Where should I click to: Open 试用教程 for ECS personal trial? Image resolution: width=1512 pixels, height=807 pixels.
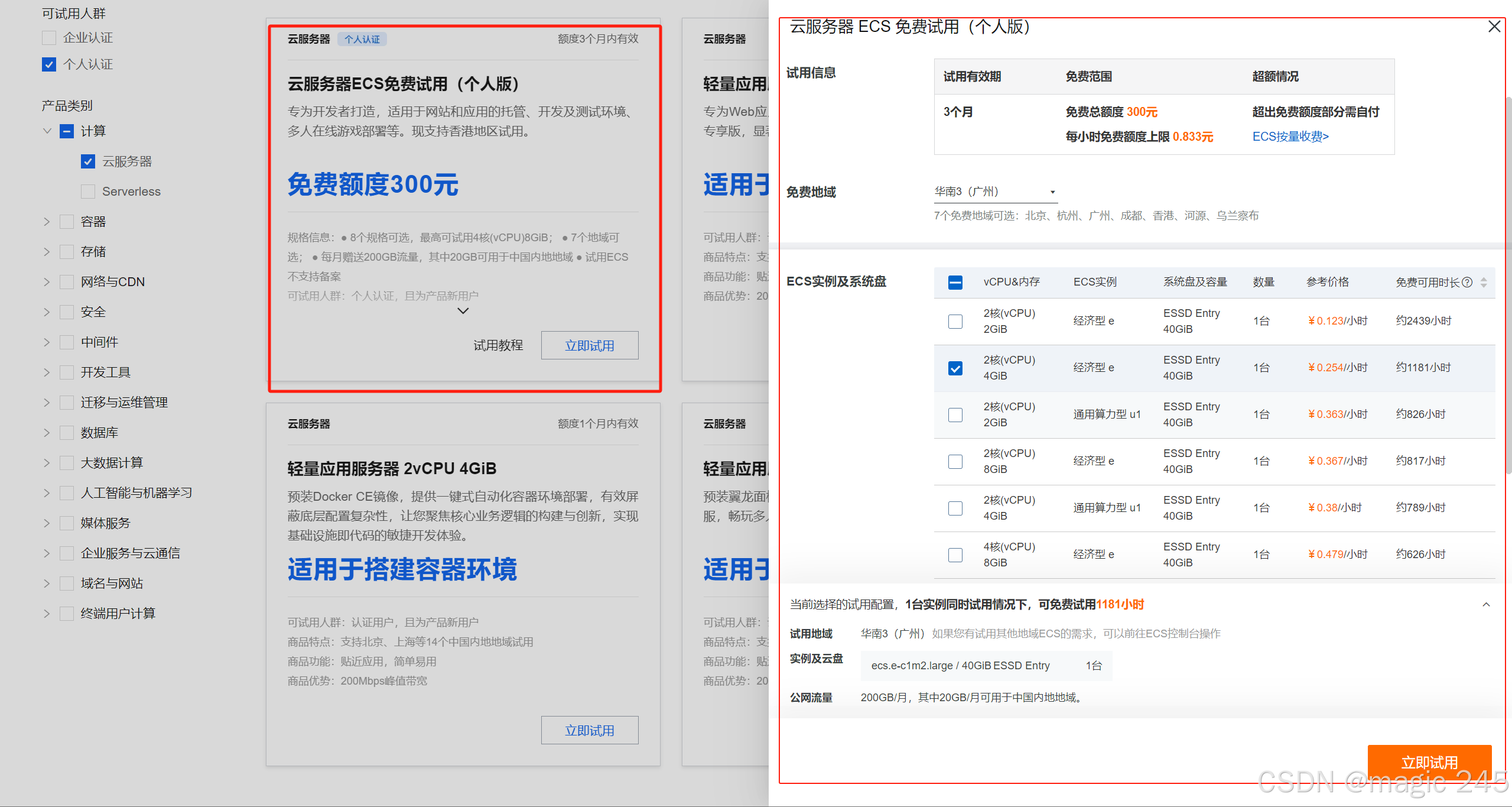[x=498, y=345]
